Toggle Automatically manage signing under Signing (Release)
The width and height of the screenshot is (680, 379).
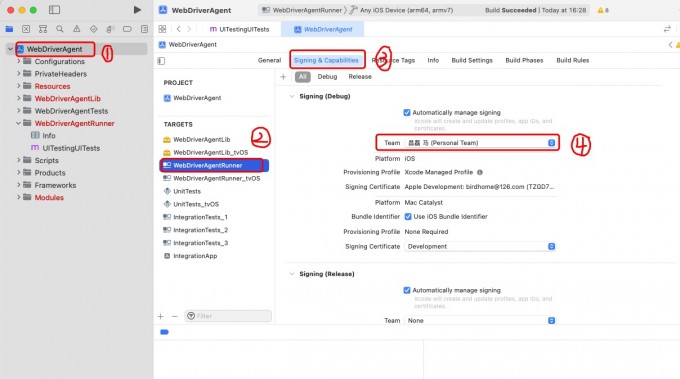[407, 291]
